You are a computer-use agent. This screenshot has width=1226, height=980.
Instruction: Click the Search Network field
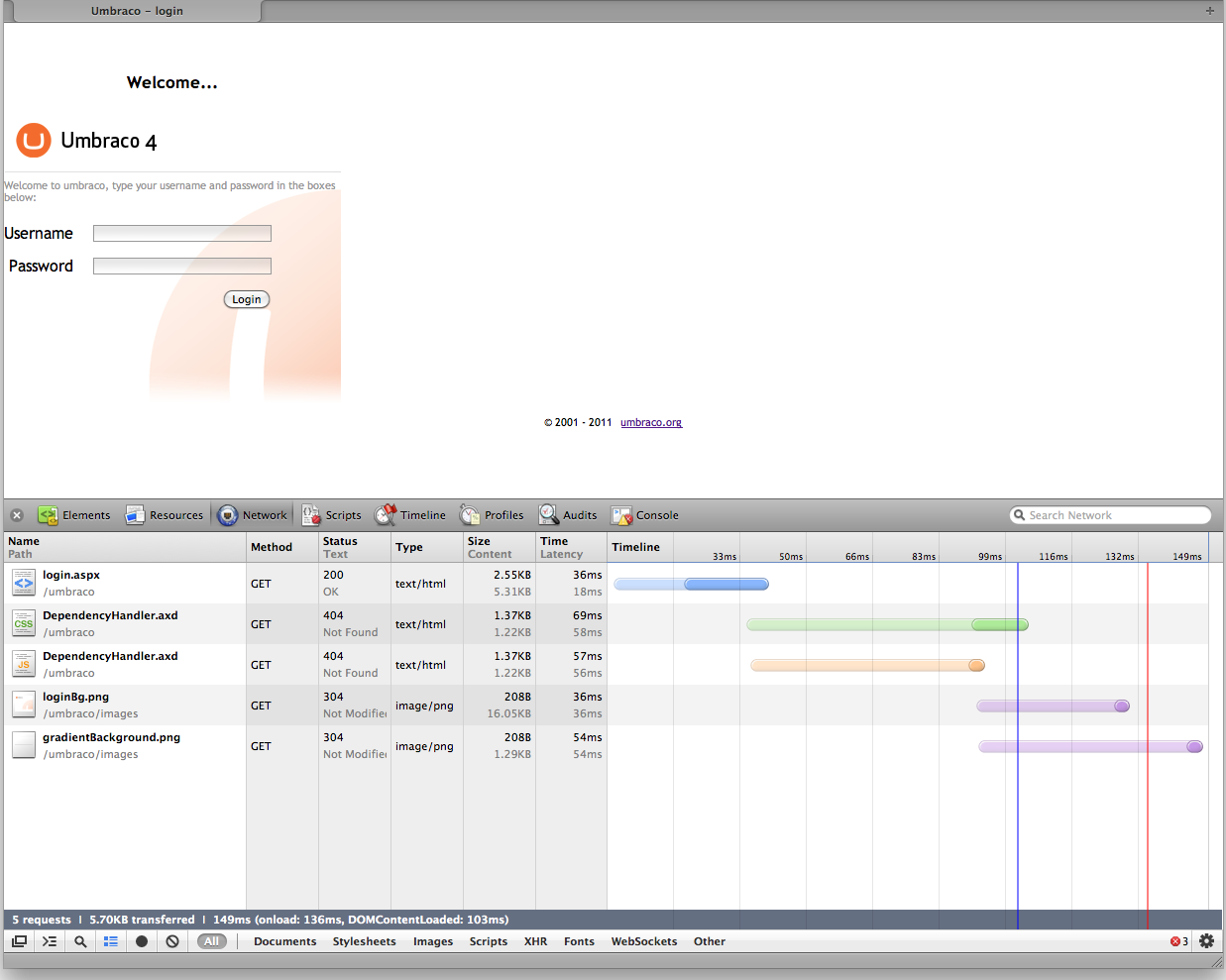[x=1110, y=515]
